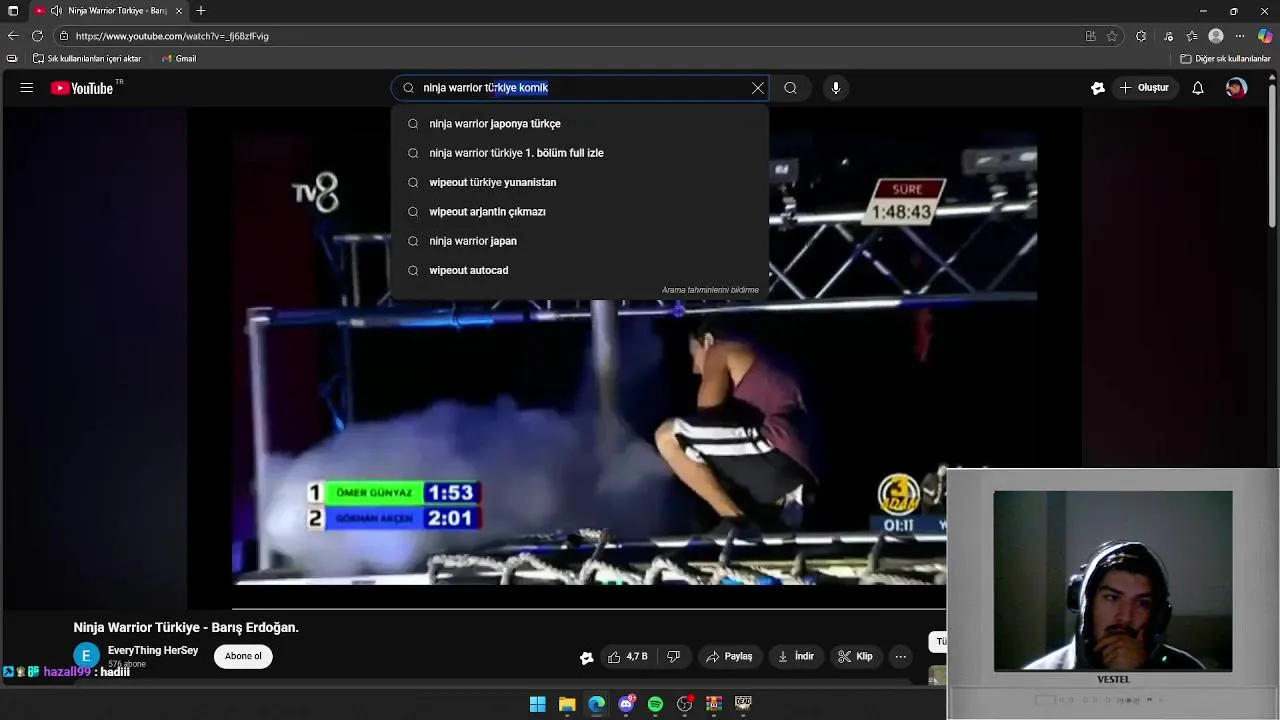Close the Ninja Warrior Türkiye tab
Viewport: 1280px width, 720px height.
(x=179, y=11)
